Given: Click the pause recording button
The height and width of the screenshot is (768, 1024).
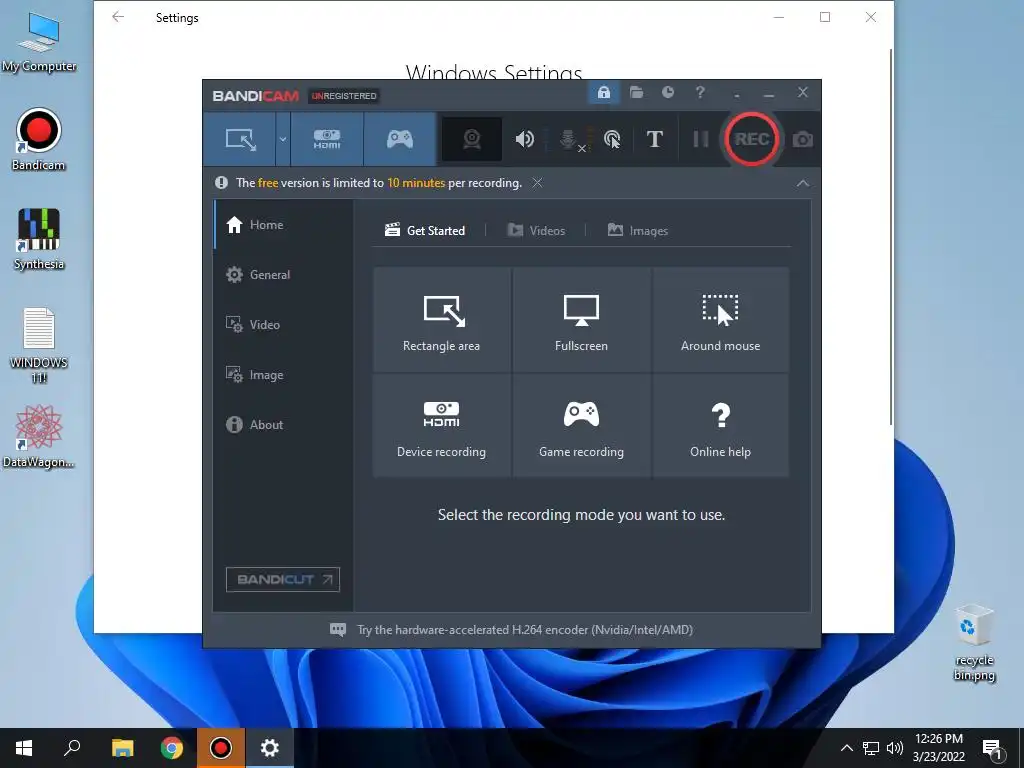Looking at the screenshot, I should click(701, 139).
